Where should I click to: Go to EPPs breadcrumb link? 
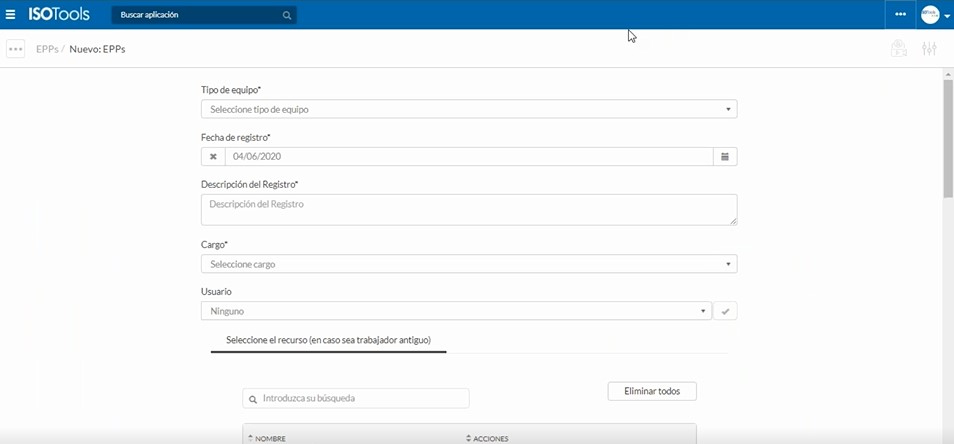(46, 49)
